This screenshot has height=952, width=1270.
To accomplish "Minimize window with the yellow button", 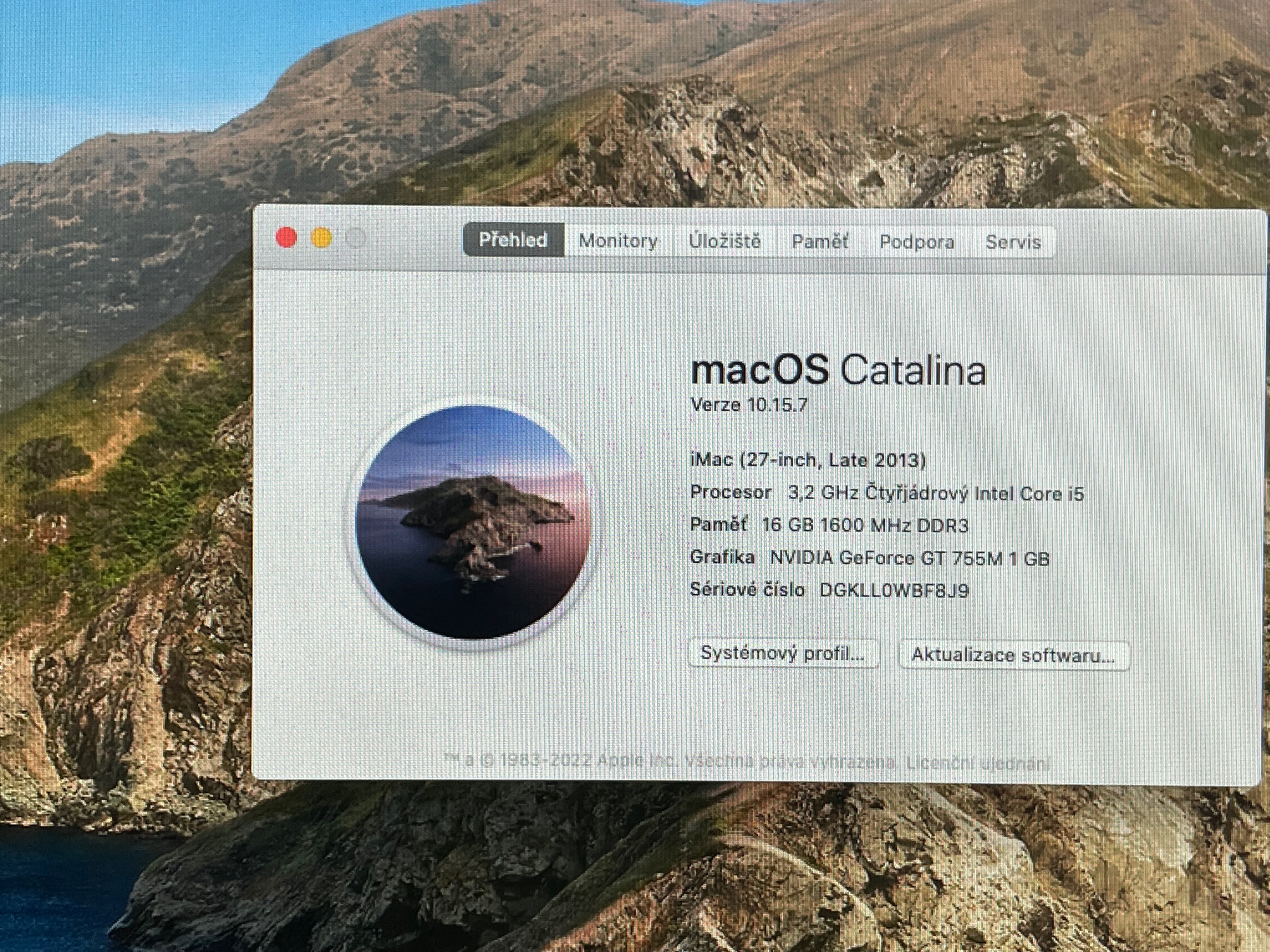I will 322,239.
